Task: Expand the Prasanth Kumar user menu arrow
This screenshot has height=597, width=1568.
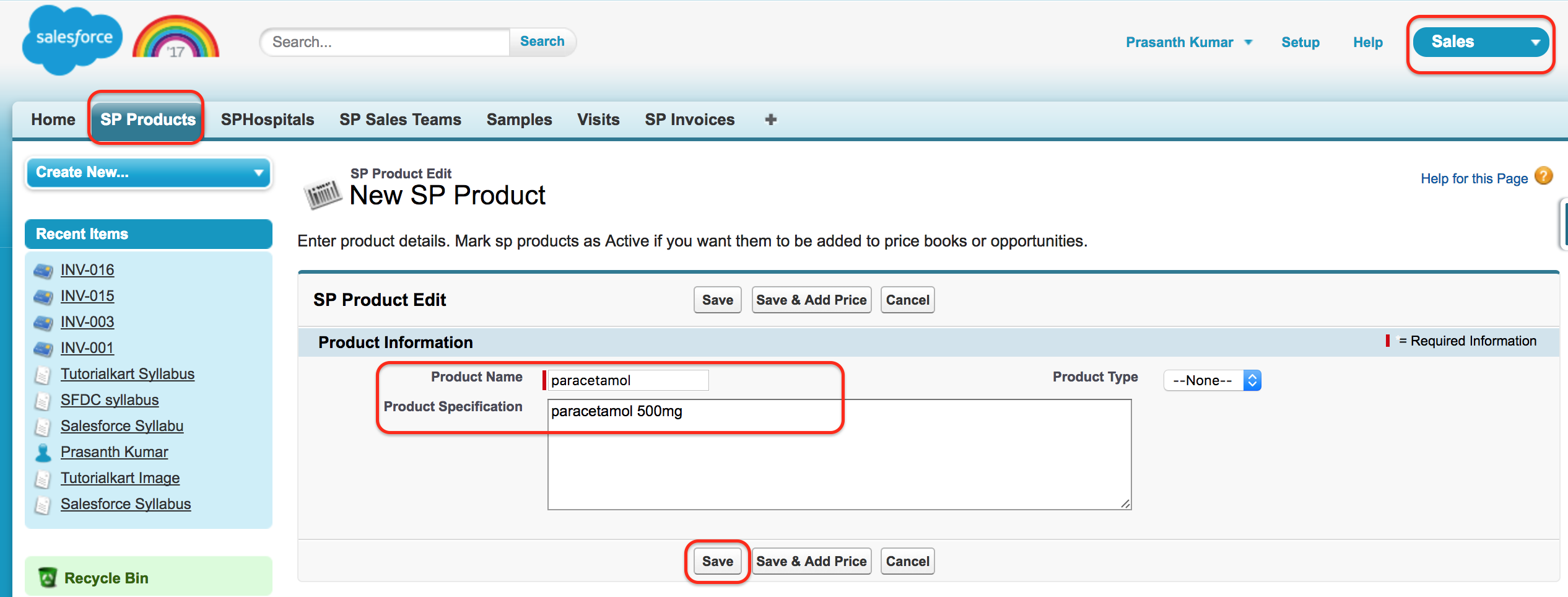Action: (x=1248, y=43)
